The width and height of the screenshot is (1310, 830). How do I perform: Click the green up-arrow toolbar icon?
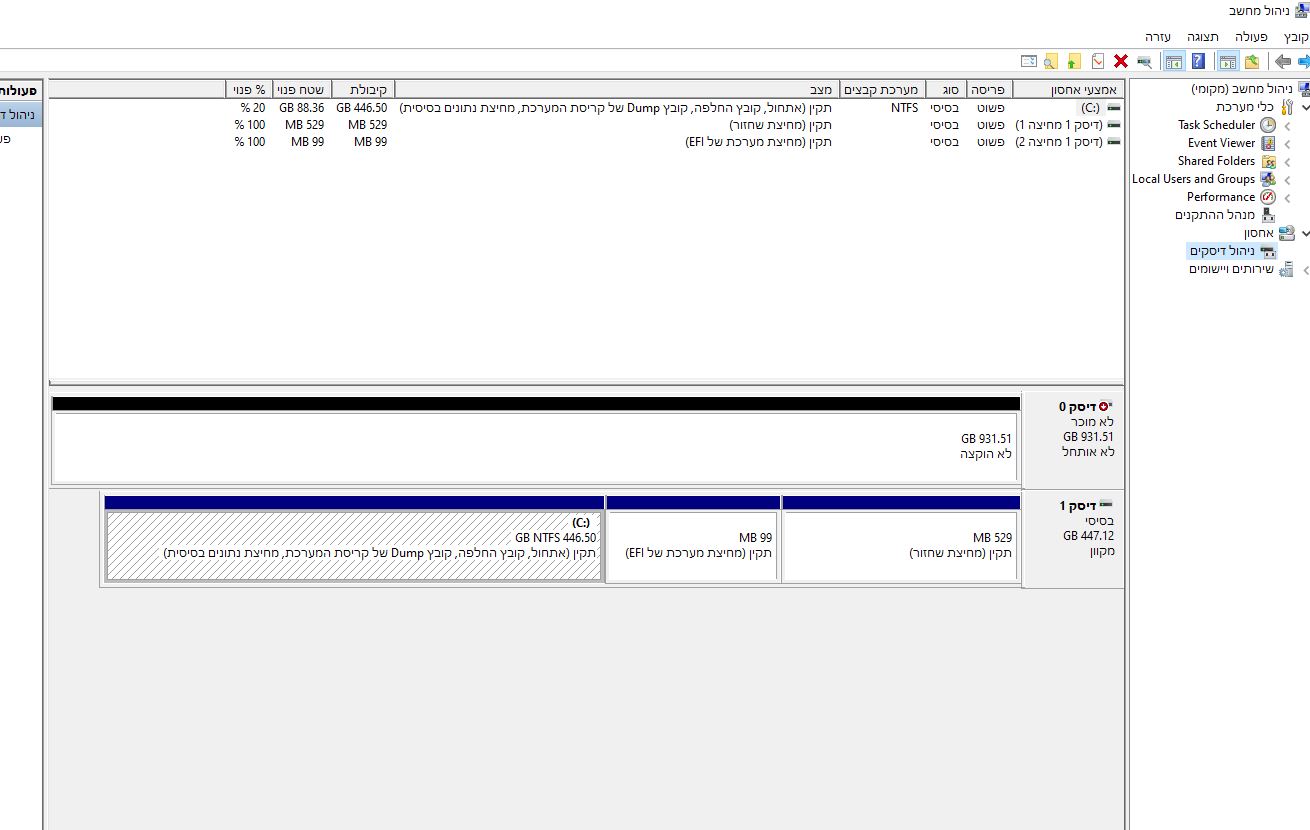click(x=1073, y=62)
